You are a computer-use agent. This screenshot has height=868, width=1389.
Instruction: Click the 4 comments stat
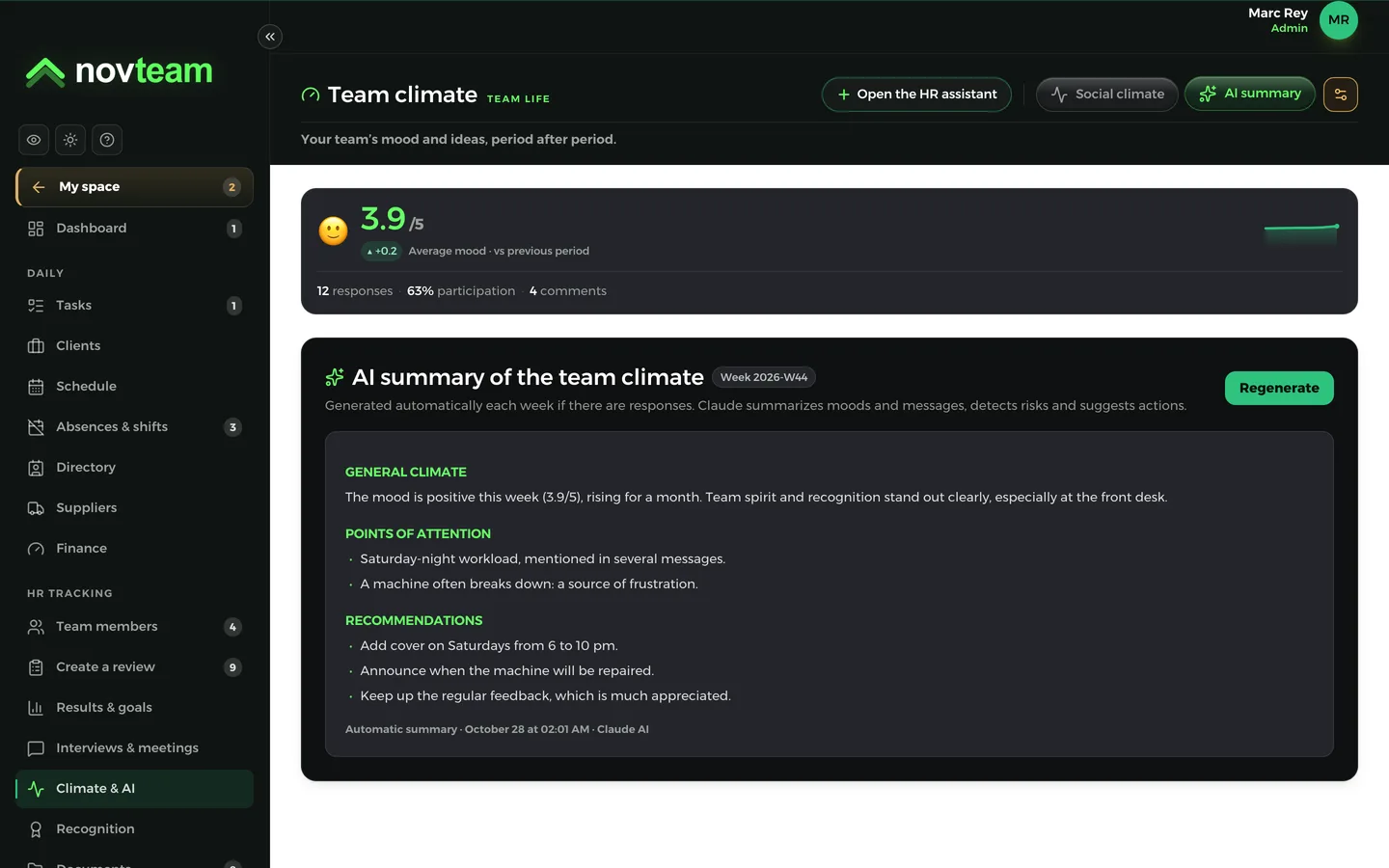pyautogui.click(x=568, y=291)
